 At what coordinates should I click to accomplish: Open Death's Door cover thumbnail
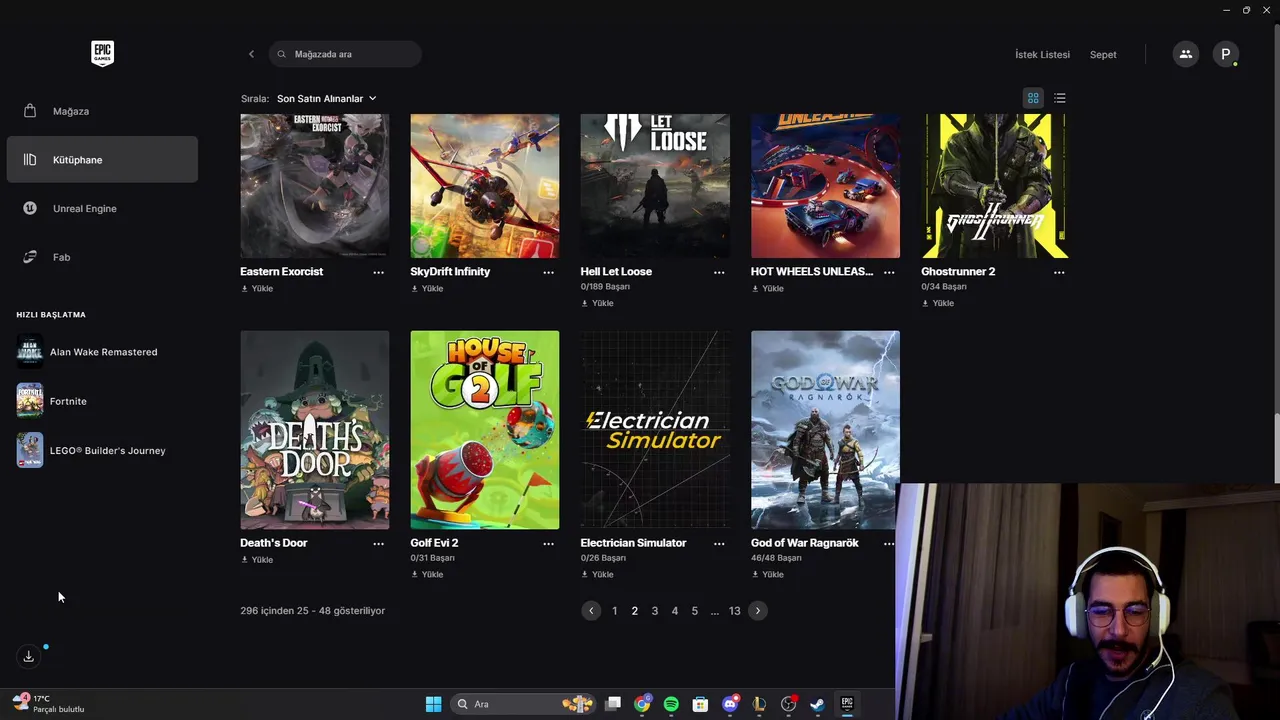pyautogui.click(x=315, y=430)
